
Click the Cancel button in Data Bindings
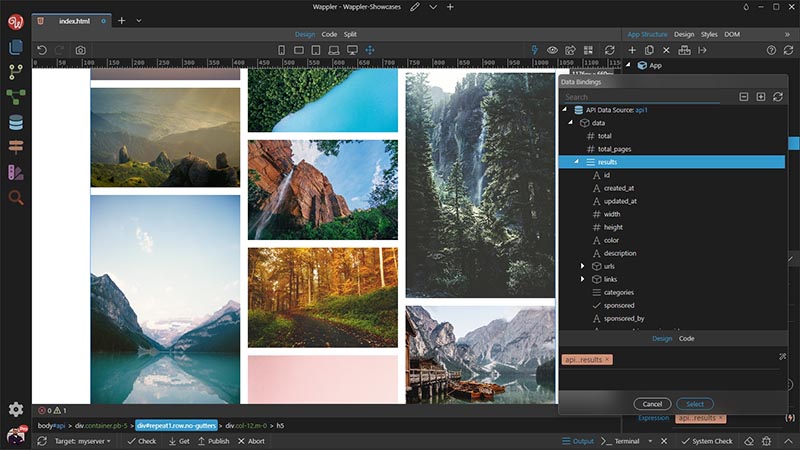click(x=651, y=404)
